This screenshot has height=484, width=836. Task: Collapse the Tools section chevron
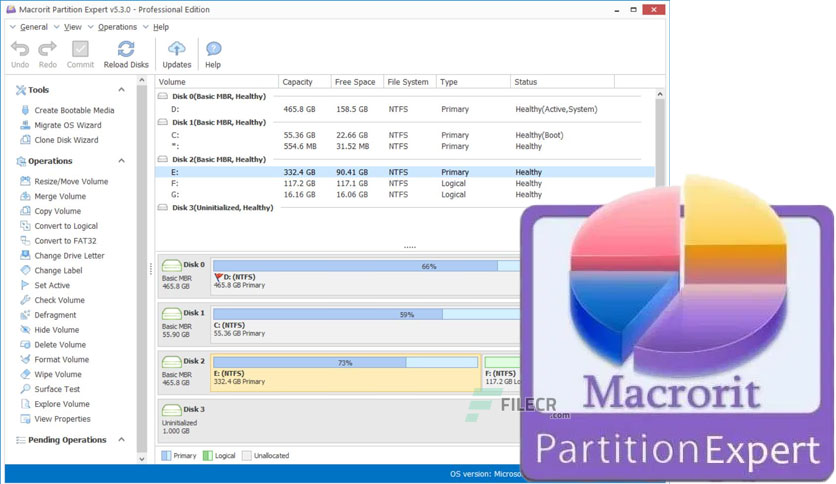pos(122,90)
